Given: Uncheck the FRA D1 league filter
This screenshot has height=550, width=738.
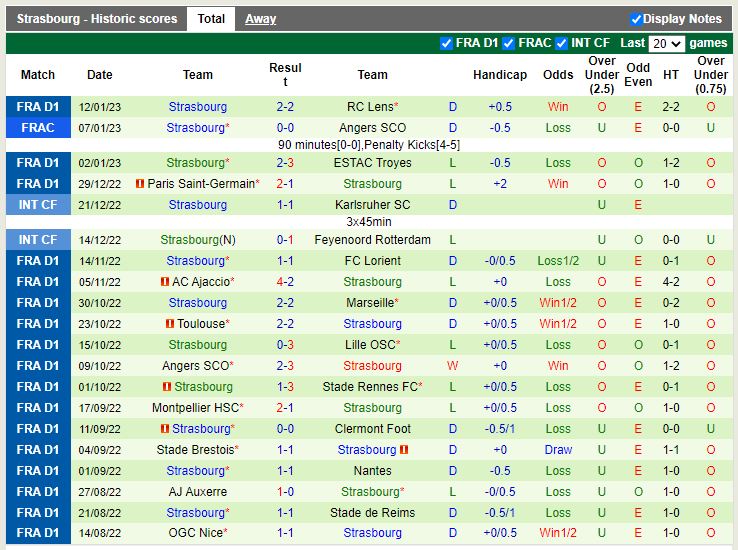Looking at the screenshot, I should 446,43.
